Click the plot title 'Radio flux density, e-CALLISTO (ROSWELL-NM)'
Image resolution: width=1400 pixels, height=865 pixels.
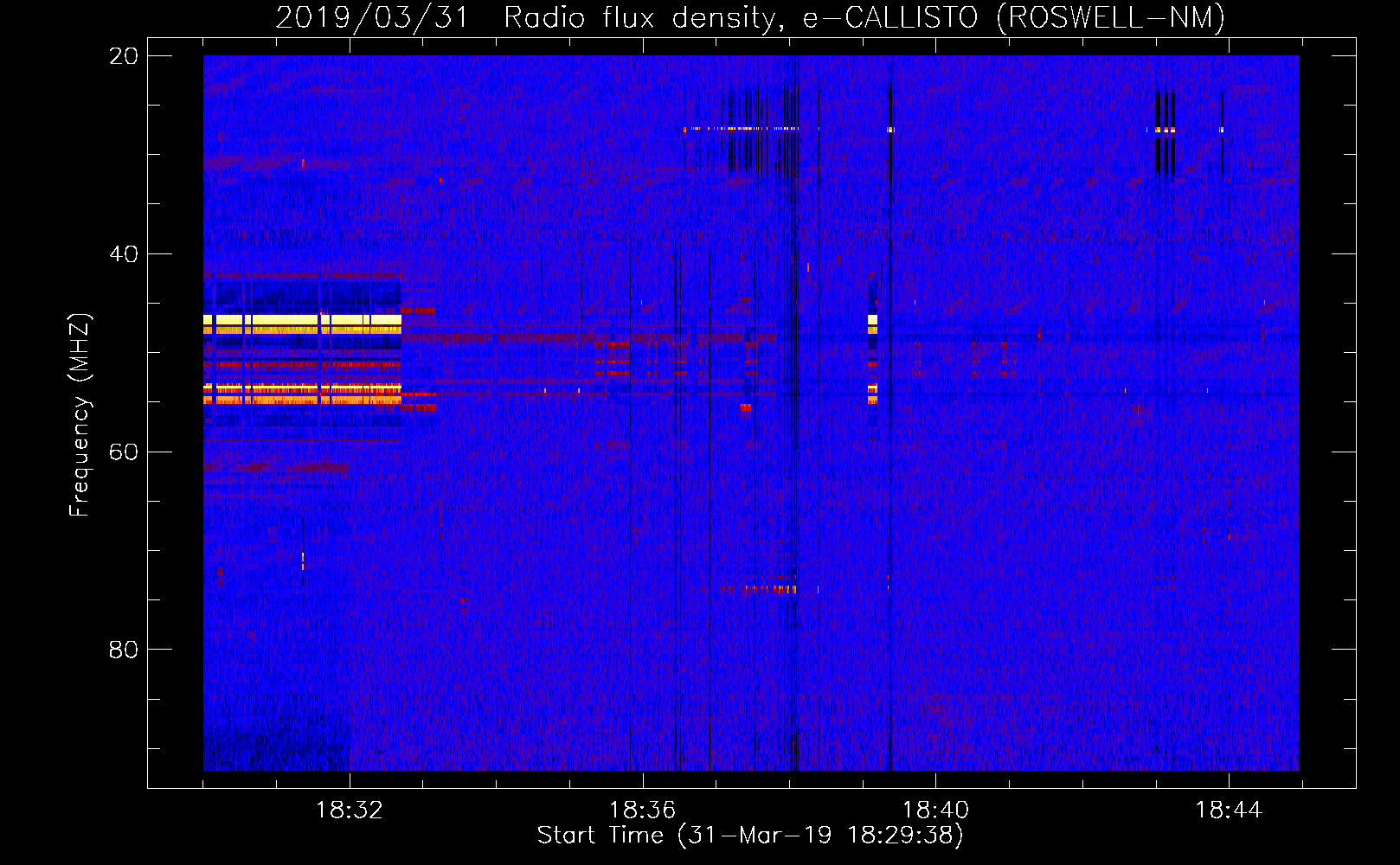click(864, 16)
